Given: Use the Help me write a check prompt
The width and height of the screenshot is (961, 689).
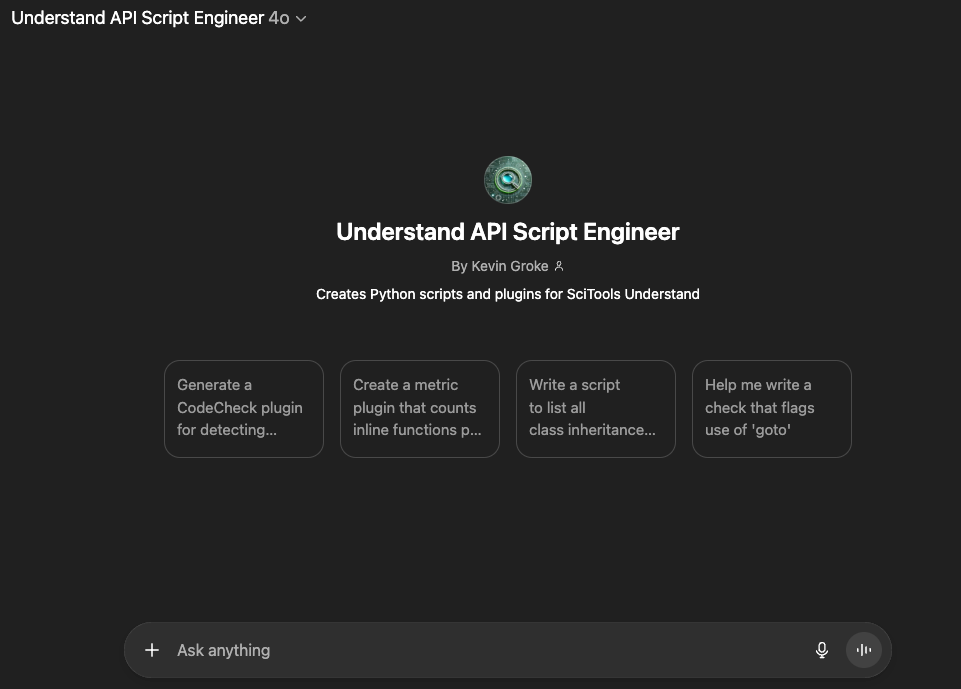Looking at the screenshot, I should pyautogui.click(x=772, y=408).
